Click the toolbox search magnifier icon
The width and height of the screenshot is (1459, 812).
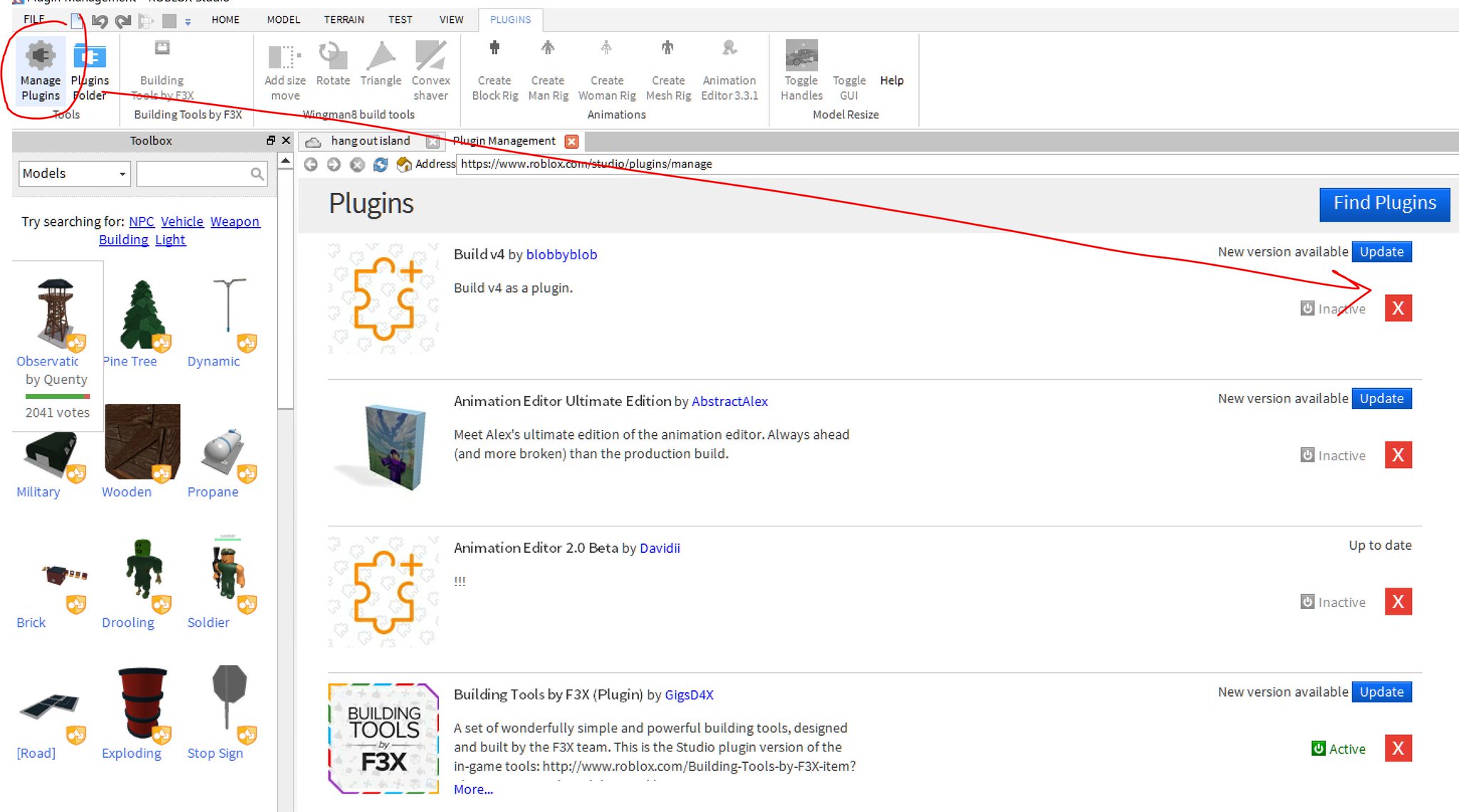click(257, 174)
